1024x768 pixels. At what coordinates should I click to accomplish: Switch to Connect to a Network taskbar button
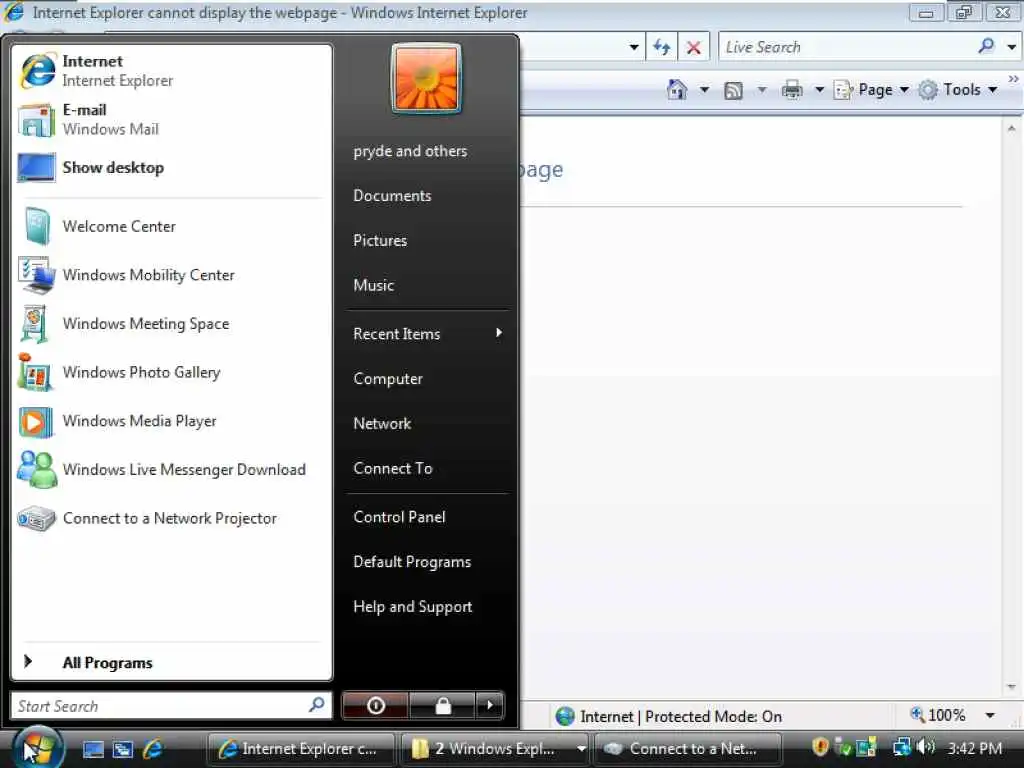(688, 748)
